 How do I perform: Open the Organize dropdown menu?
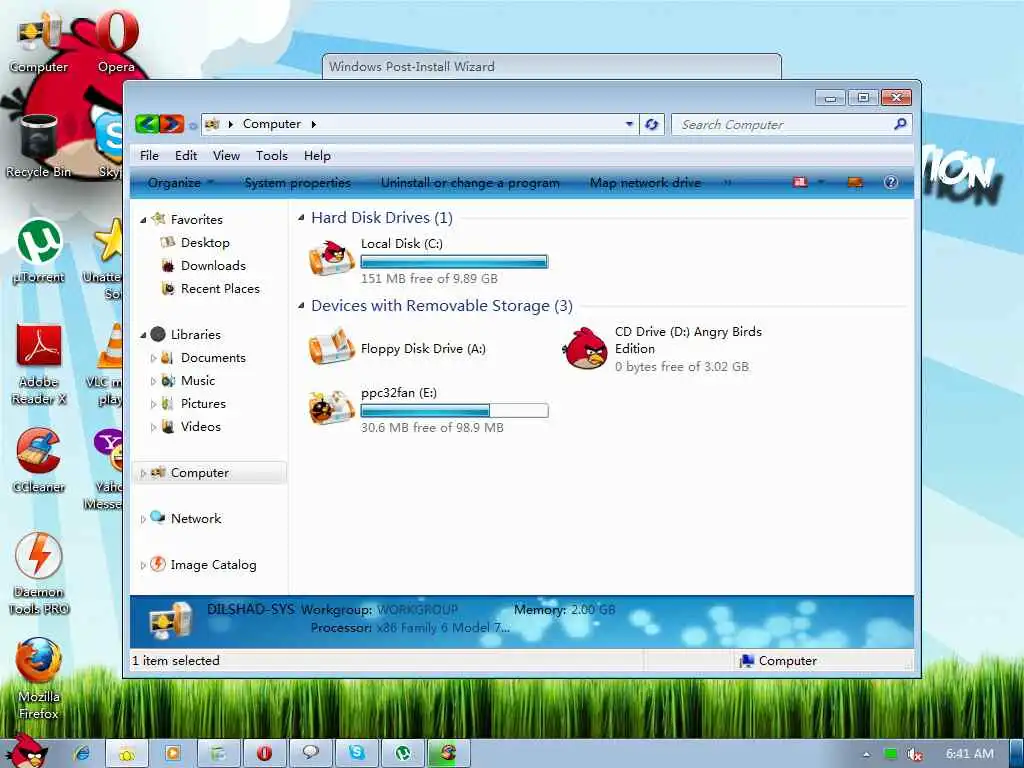[x=180, y=182]
